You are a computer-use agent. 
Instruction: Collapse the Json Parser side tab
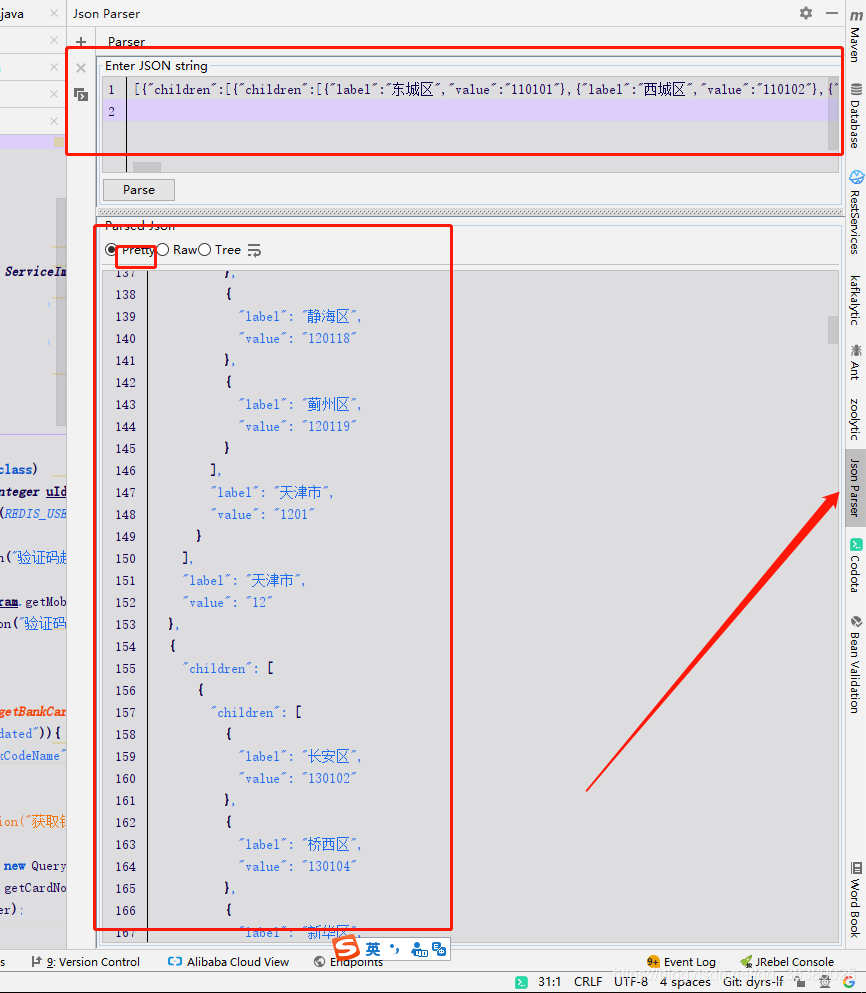[856, 488]
